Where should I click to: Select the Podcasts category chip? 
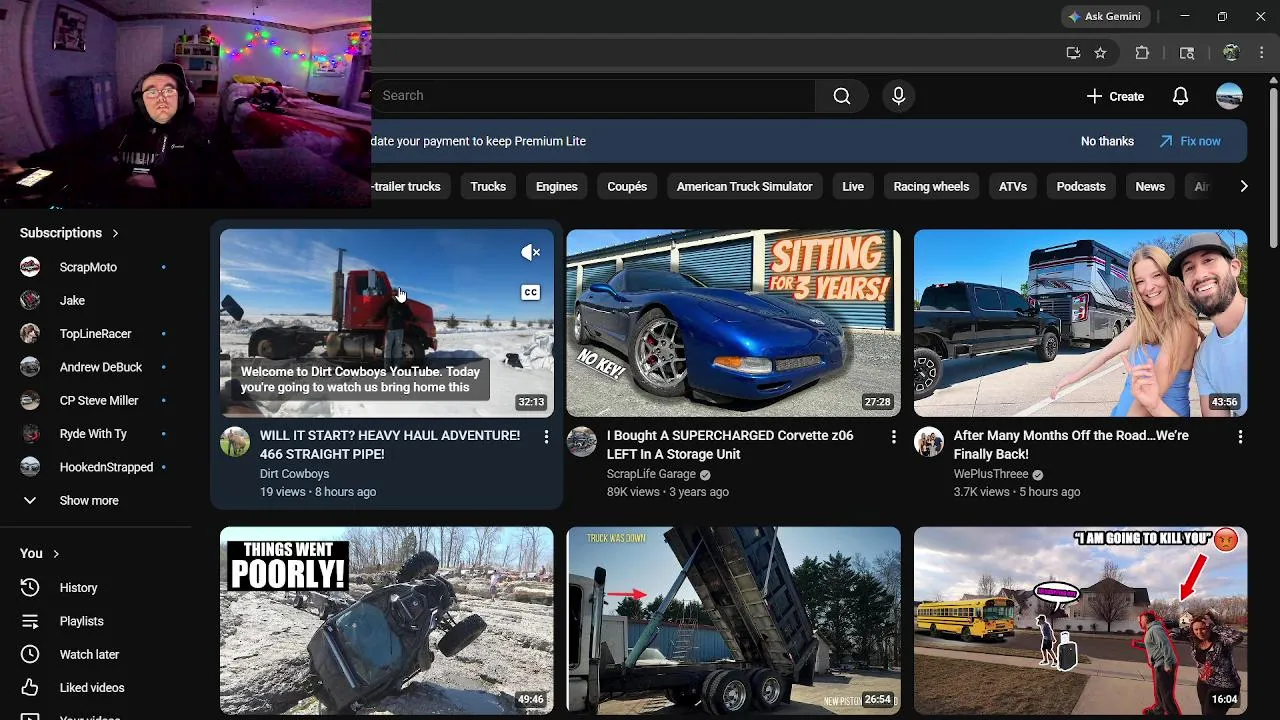[1081, 186]
